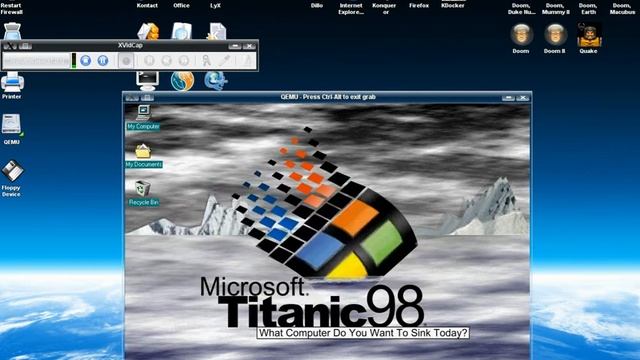640x360 pixels.
Task: Click the second button in XVidCap titlebar left
Action: (25, 46)
